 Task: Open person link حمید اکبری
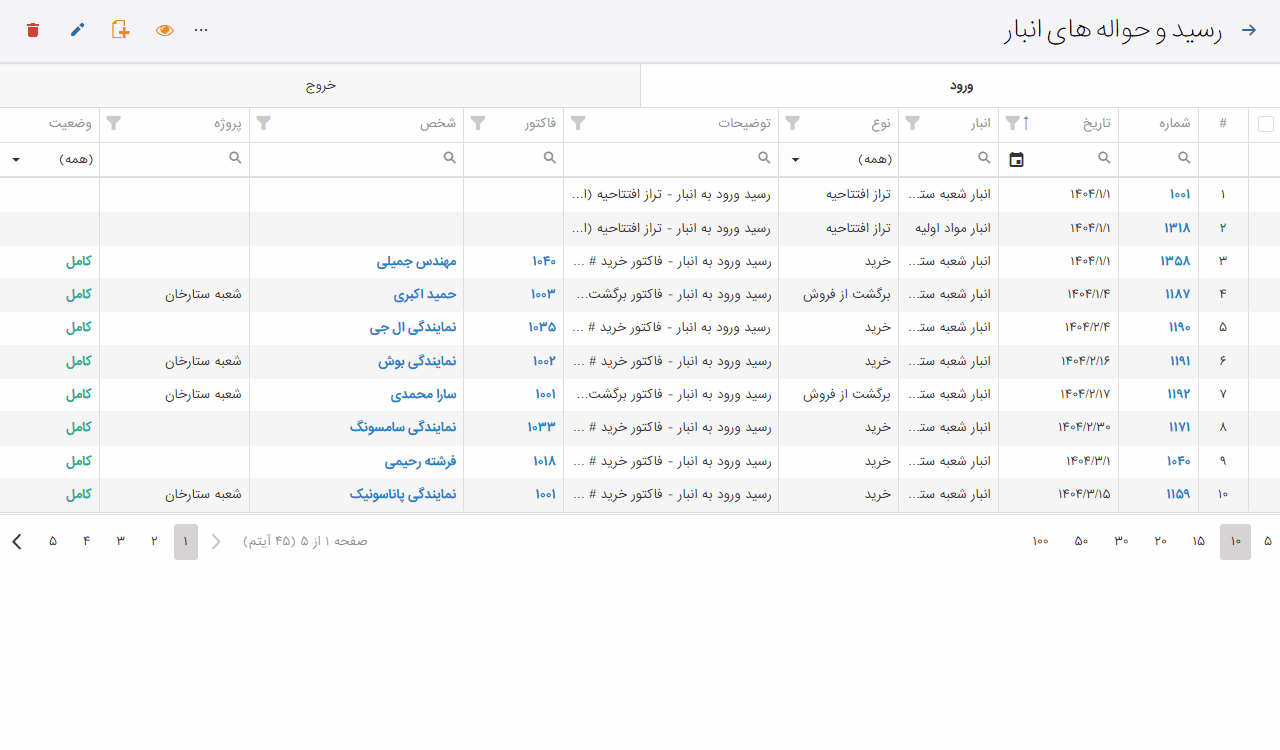click(x=425, y=295)
